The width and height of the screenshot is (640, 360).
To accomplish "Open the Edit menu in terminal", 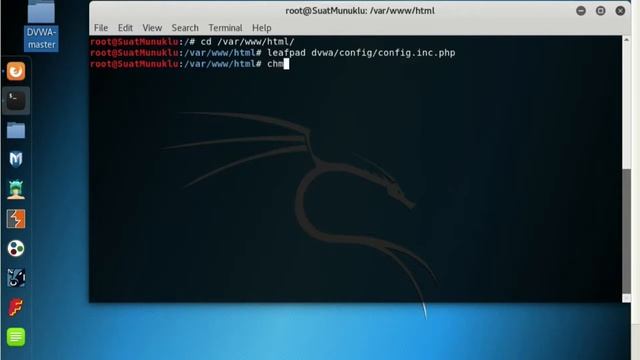I will tap(125, 28).
